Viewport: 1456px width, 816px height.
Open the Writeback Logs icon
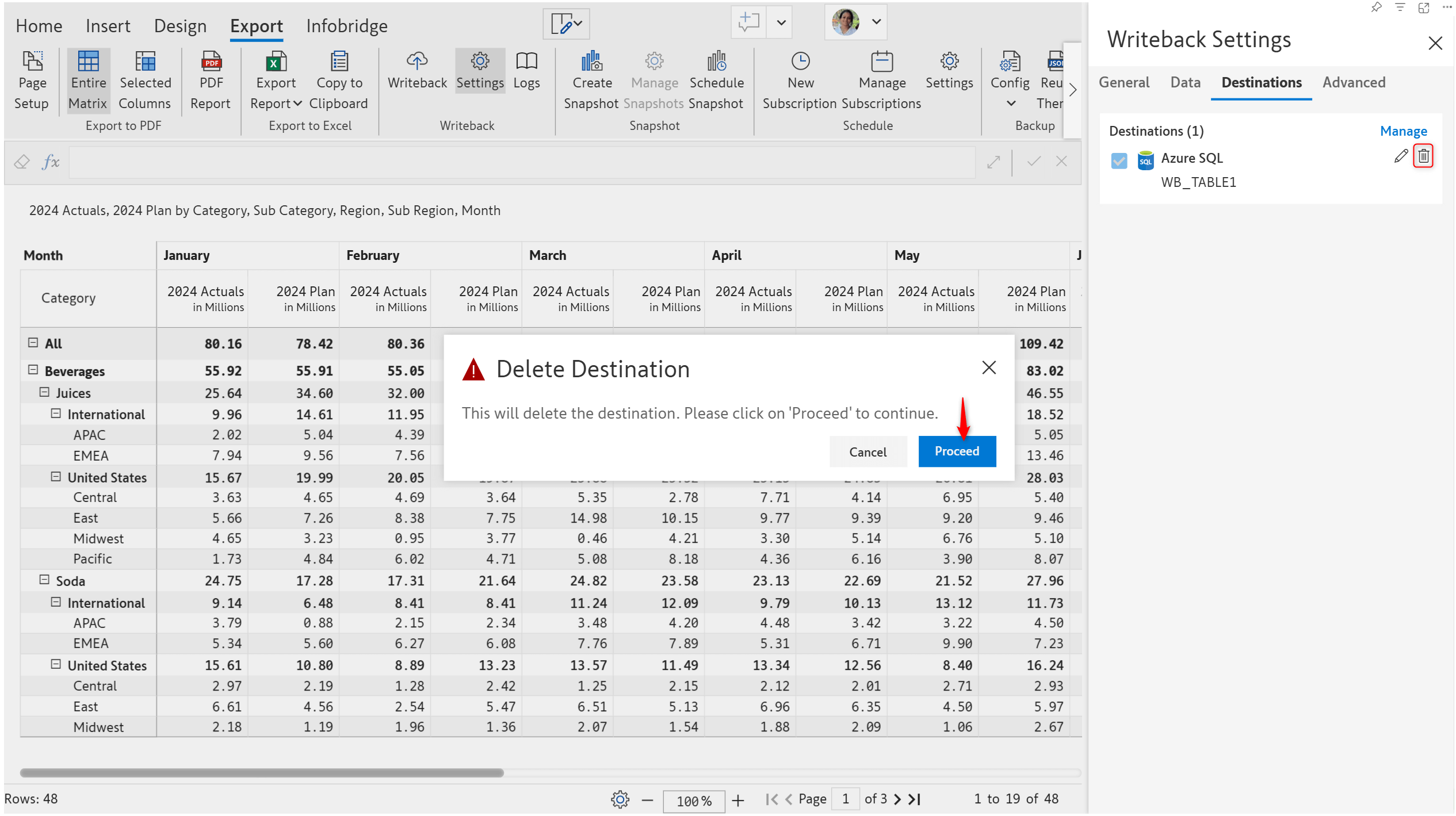pyautogui.click(x=526, y=61)
